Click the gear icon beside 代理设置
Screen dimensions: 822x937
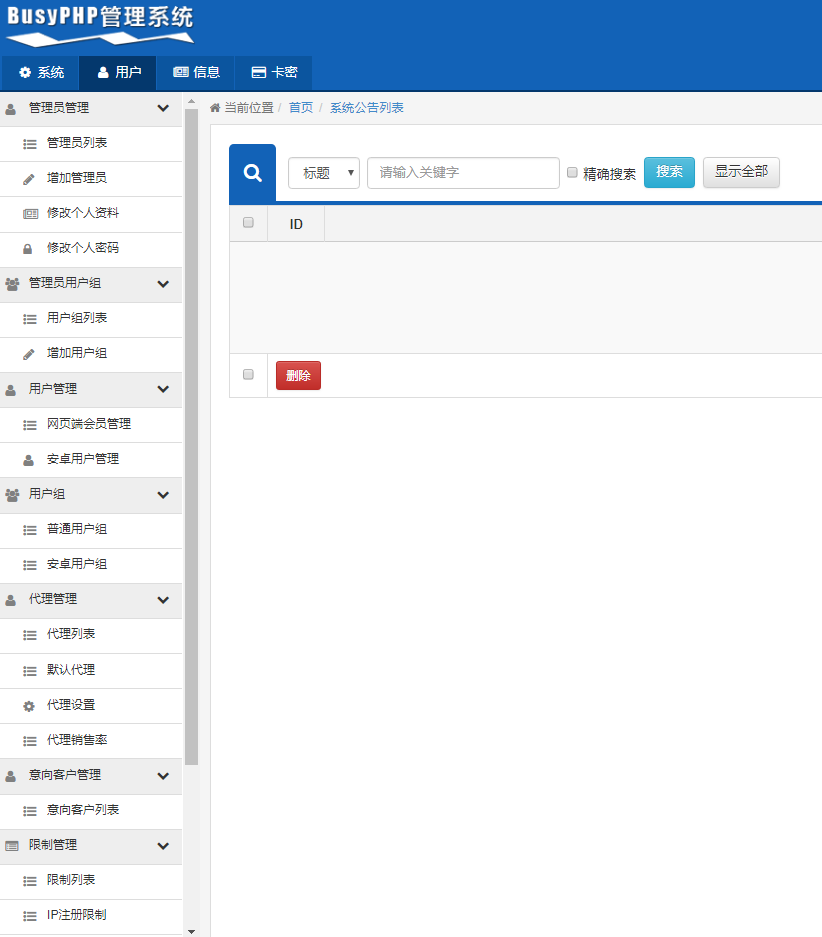(29, 706)
